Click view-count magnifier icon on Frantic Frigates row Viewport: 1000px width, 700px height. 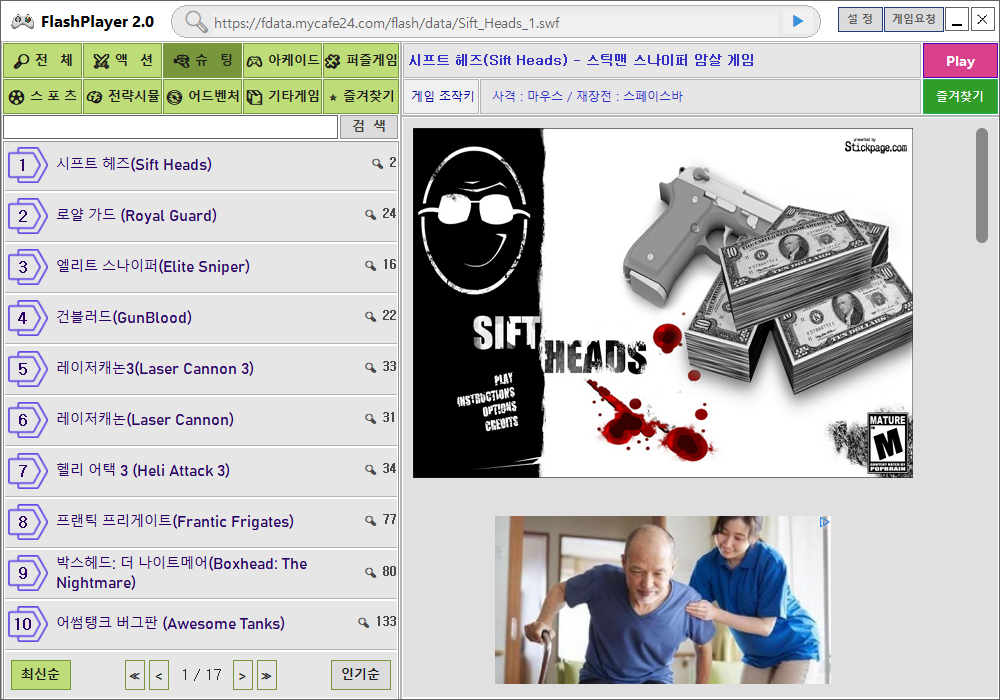pyautogui.click(x=370, y=520)
